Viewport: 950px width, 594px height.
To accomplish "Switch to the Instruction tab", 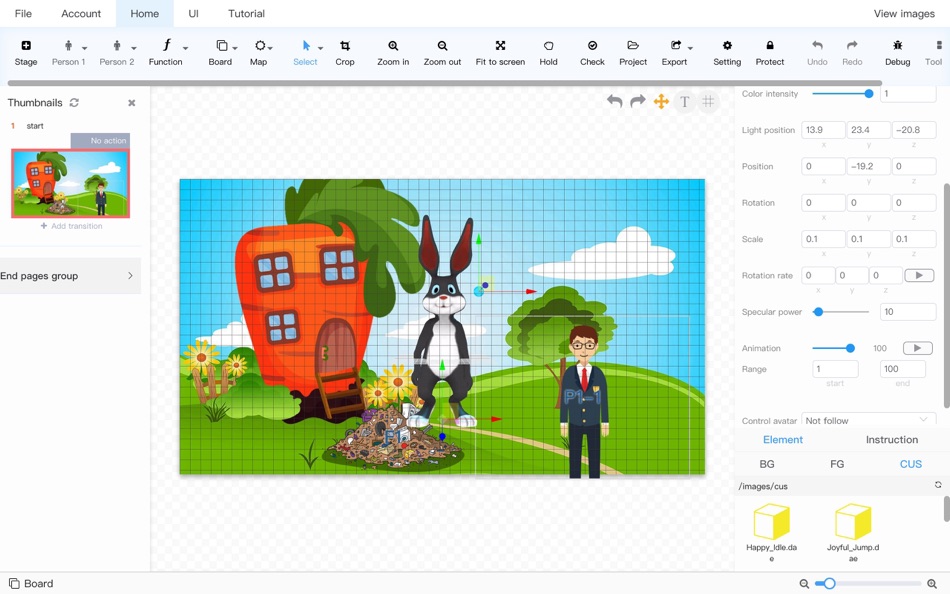I will click(x=891, y=439).
